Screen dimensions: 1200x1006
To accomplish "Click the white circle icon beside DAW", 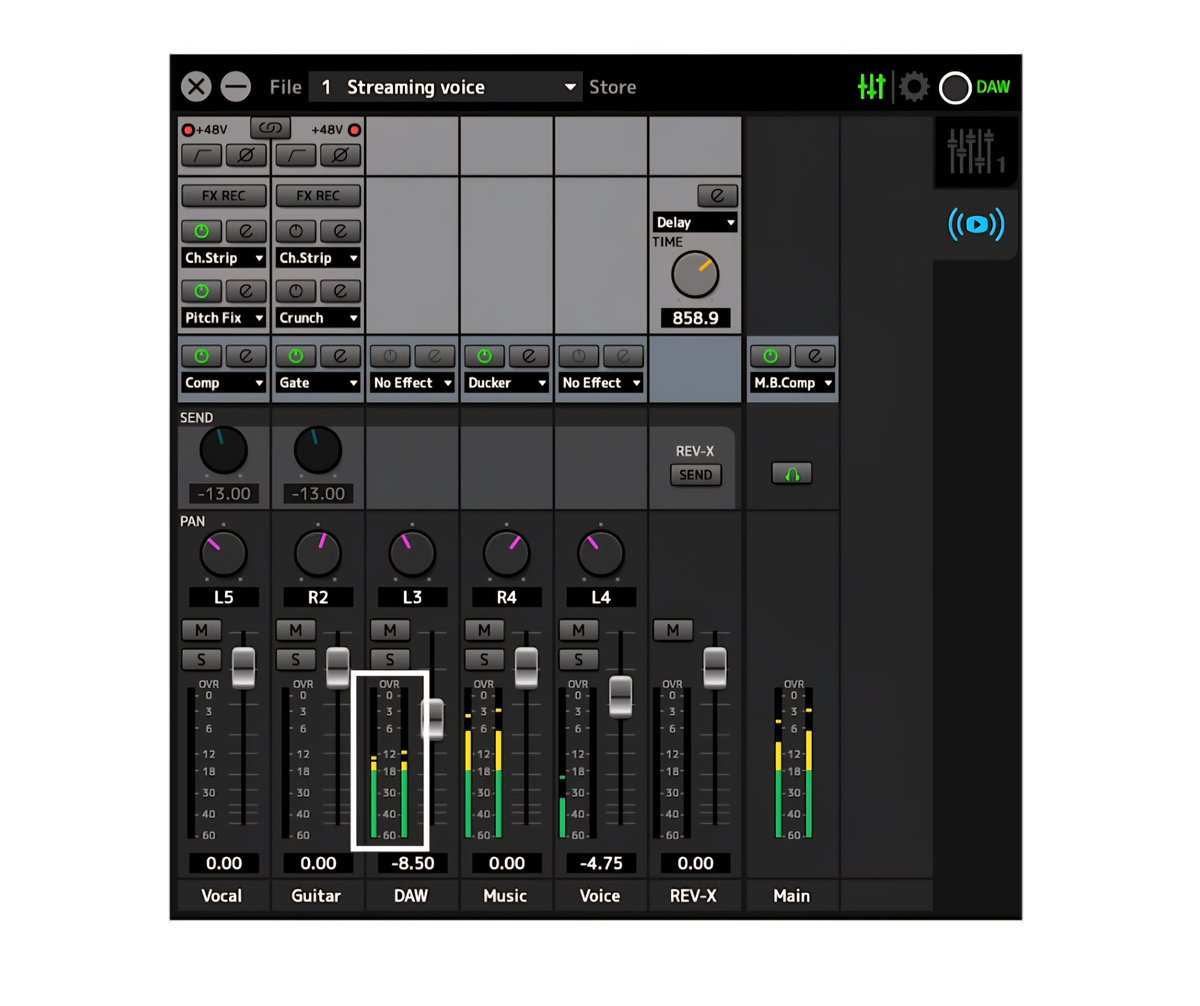I will point(955,88).
